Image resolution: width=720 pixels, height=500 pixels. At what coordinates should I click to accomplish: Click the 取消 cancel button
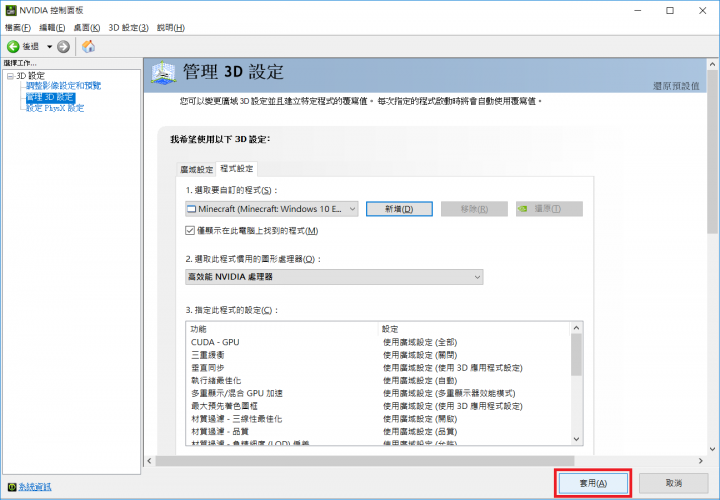(x=674, y=483)
